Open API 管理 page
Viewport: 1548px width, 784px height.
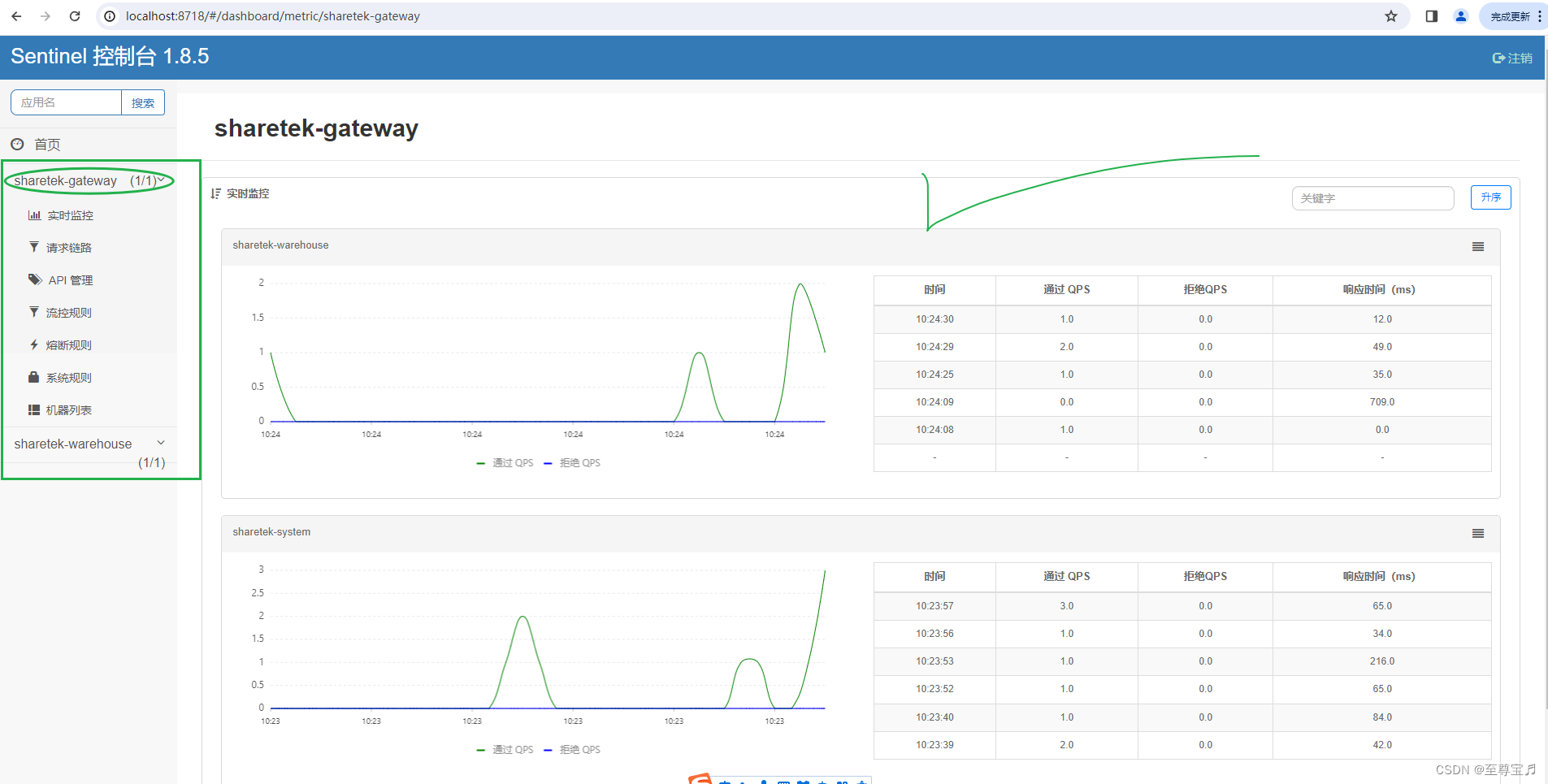coord(69,279)
